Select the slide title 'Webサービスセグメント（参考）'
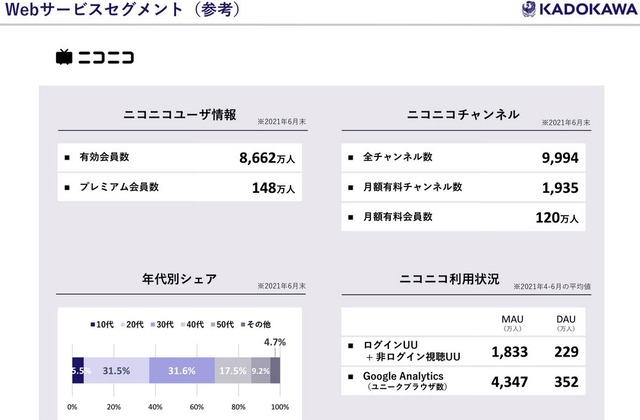 (122, 9)
